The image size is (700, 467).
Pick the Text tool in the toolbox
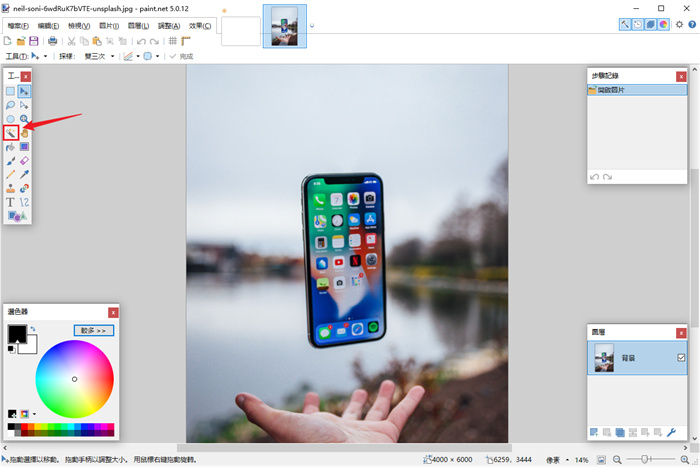click(x=10, y=202)
